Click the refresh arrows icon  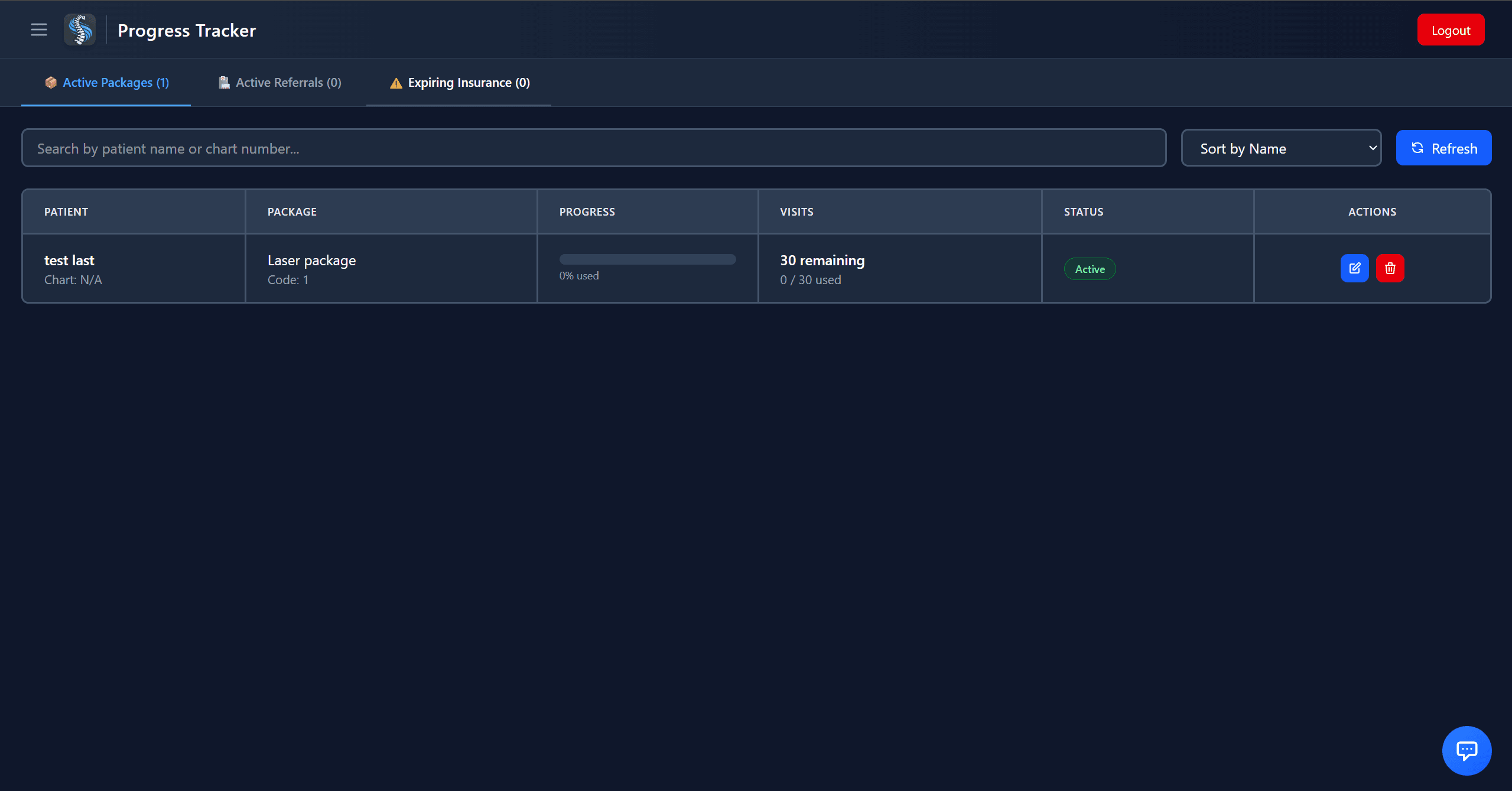(x=1417, y=148)
